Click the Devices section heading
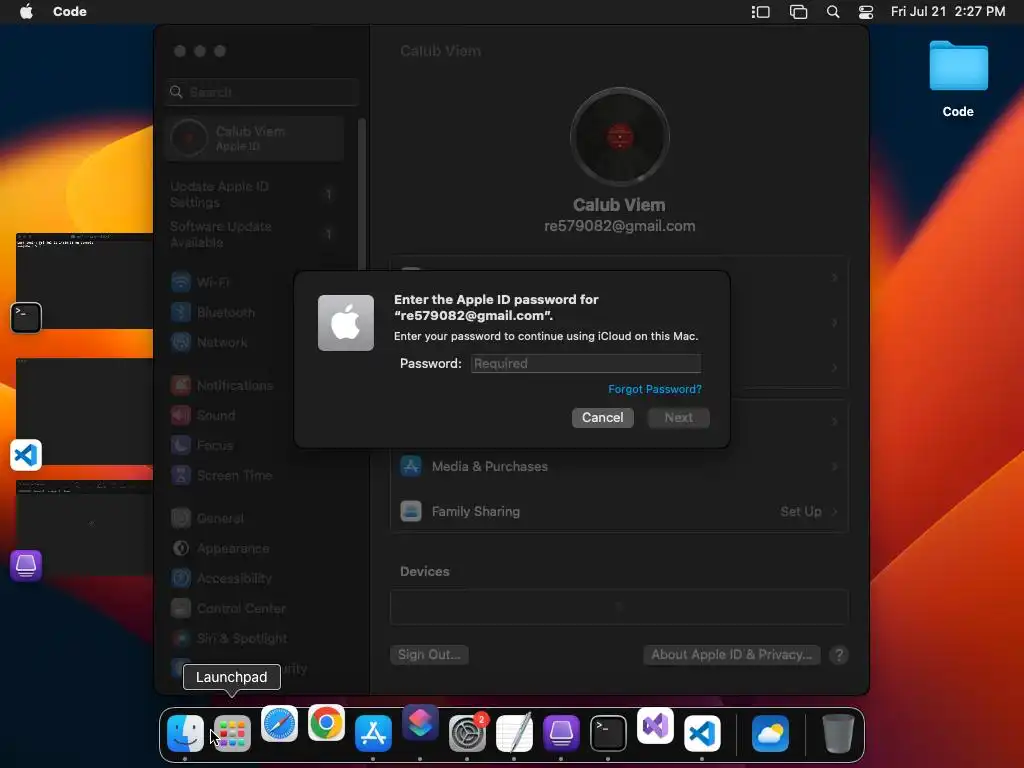This screenshot has height=768, width=1024. pos(424,571)
